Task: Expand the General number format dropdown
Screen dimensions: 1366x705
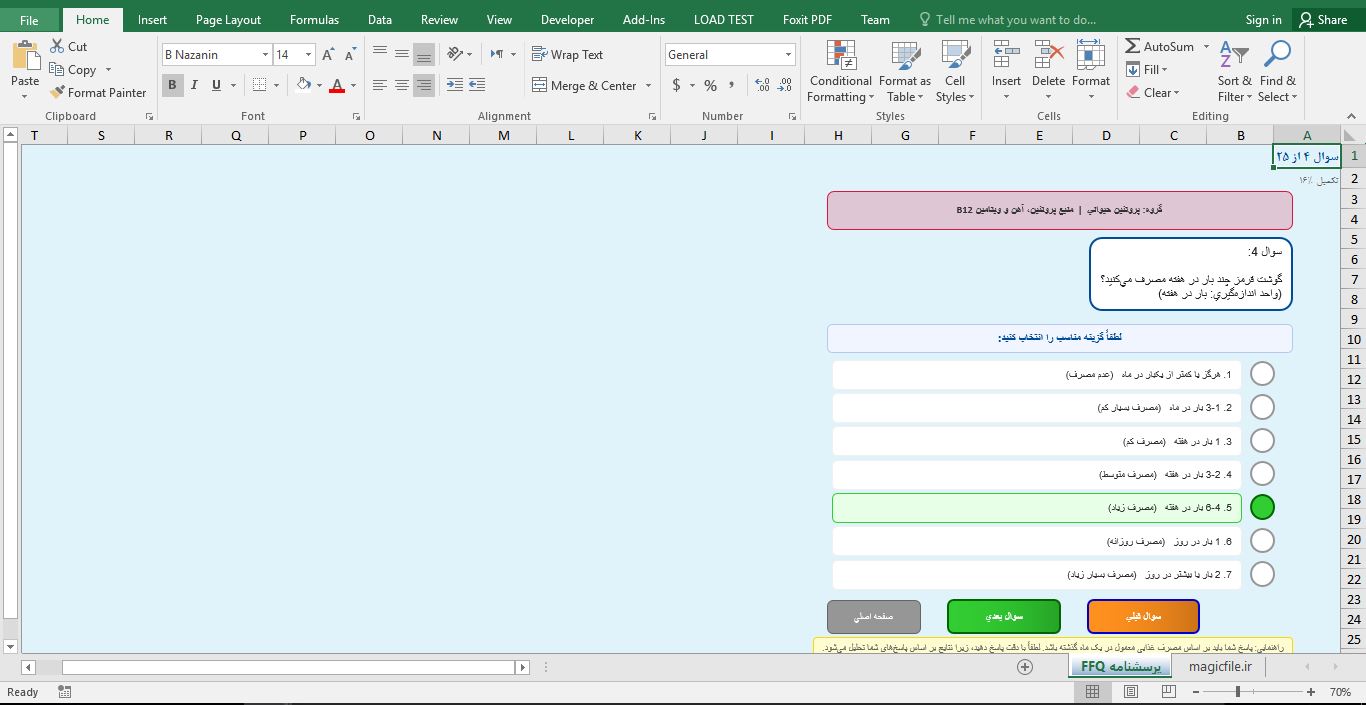Action: pos(788,55)
